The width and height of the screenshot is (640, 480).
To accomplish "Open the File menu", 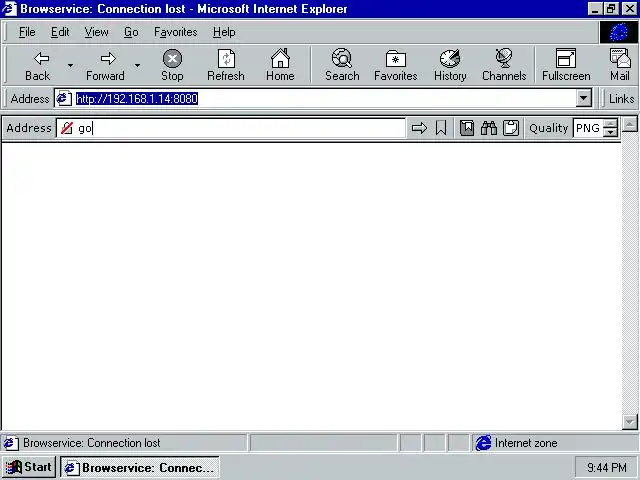I will (27, 32).
